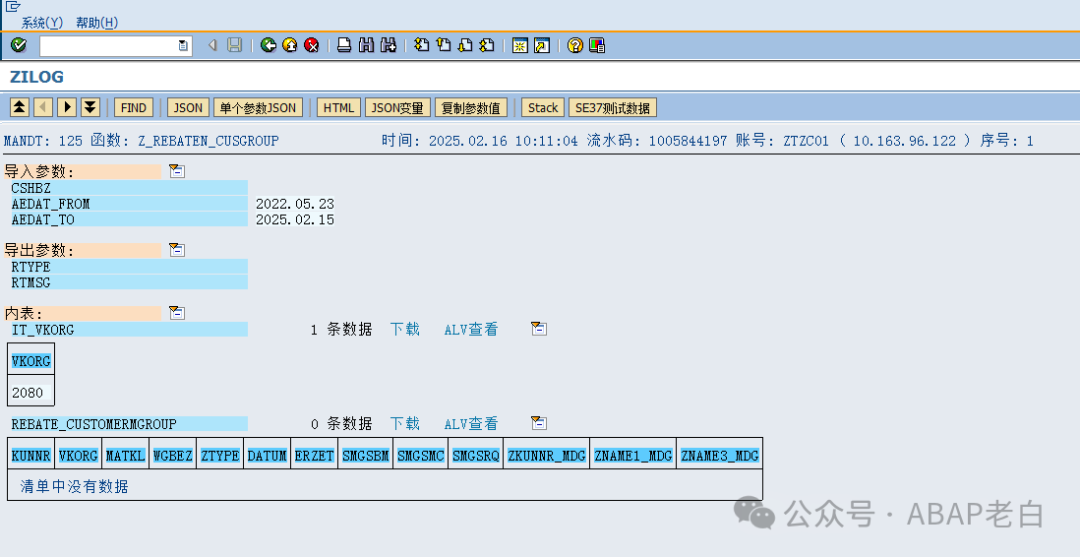Collapse the 导入参数 section icon
The width and height of the screenshot is (1080, 557).
click(x=176, y=171)
